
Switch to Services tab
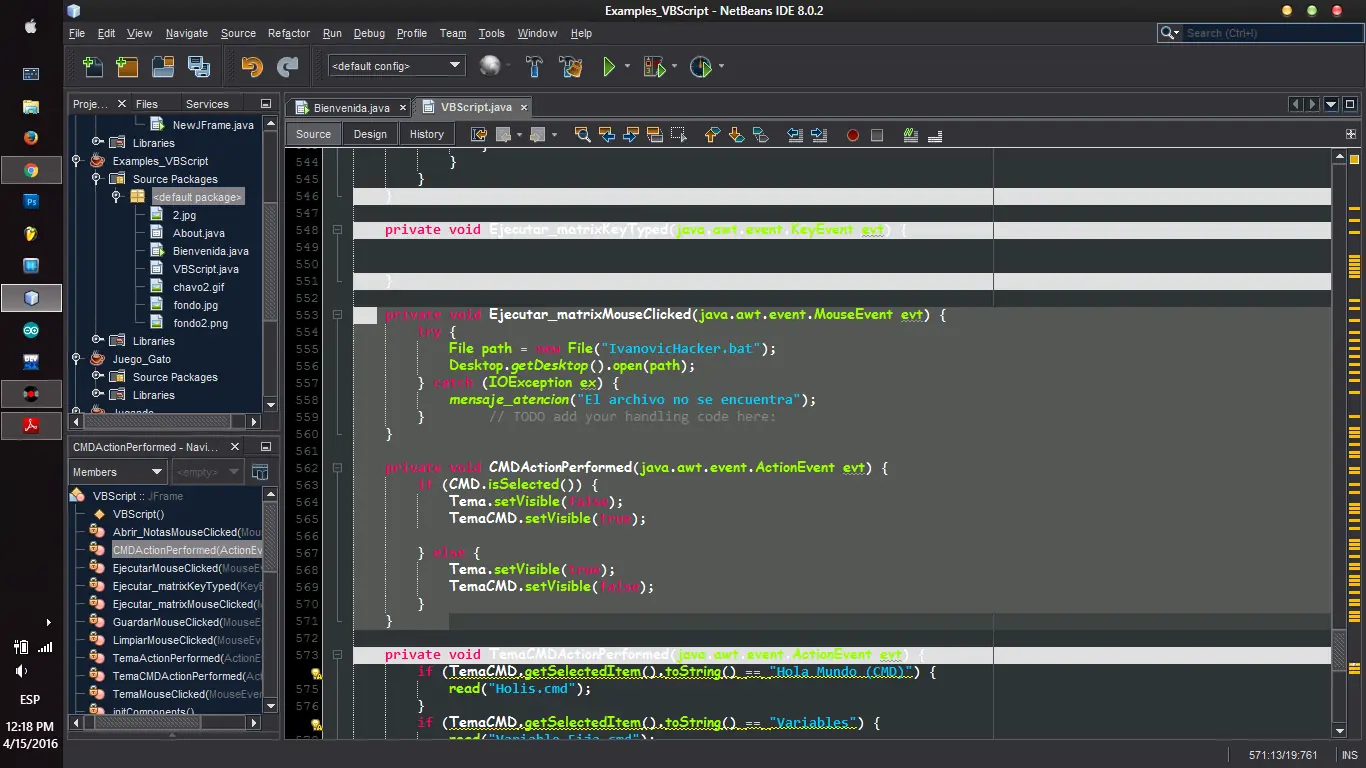pos(207,104)
